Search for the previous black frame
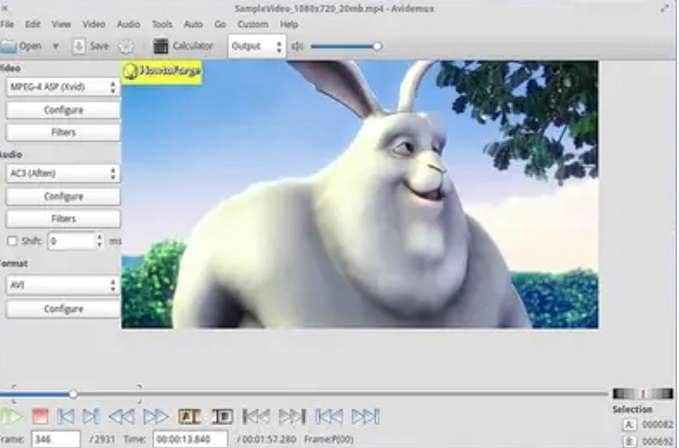This screenshot has height=448, width=679. tap(256, 416)
